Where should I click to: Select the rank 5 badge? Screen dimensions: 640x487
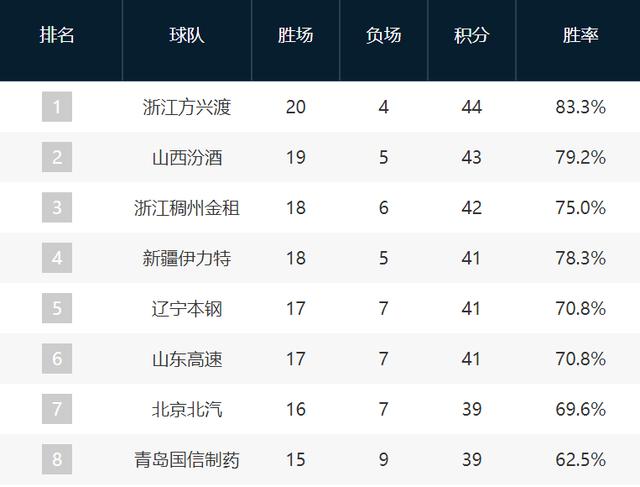click(x=57, y=308)
